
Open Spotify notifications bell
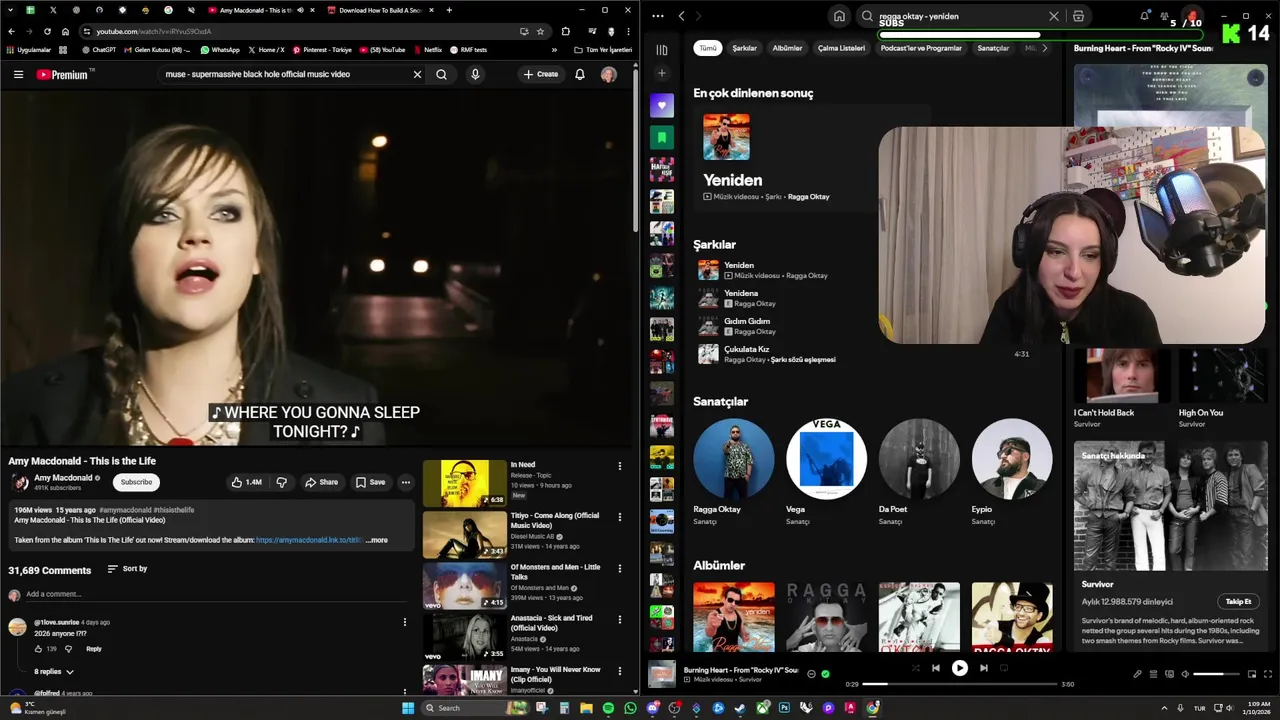pyautogui.click(x=1144, y=16)
